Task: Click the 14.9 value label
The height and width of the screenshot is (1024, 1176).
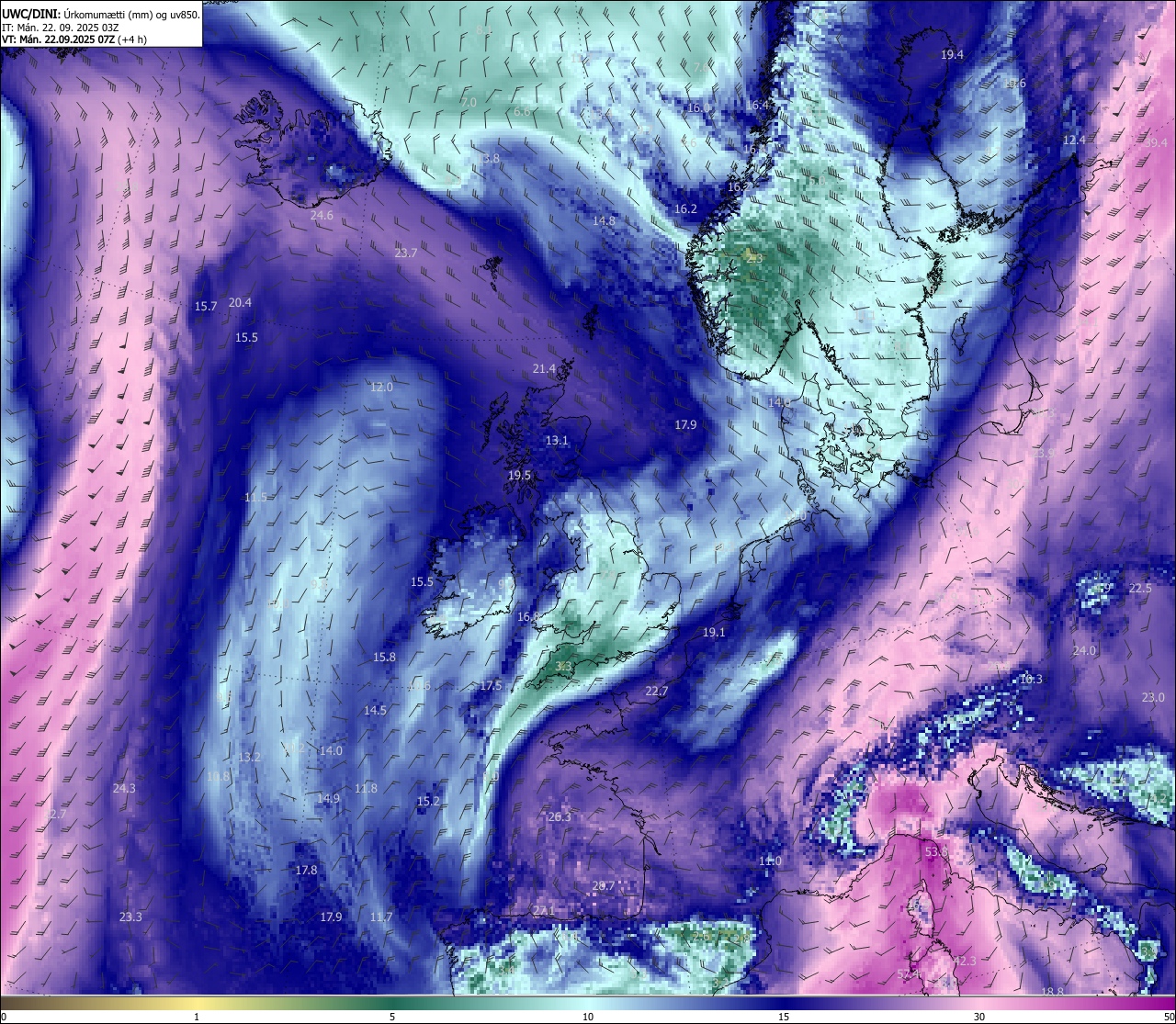Action: point(328,799)
